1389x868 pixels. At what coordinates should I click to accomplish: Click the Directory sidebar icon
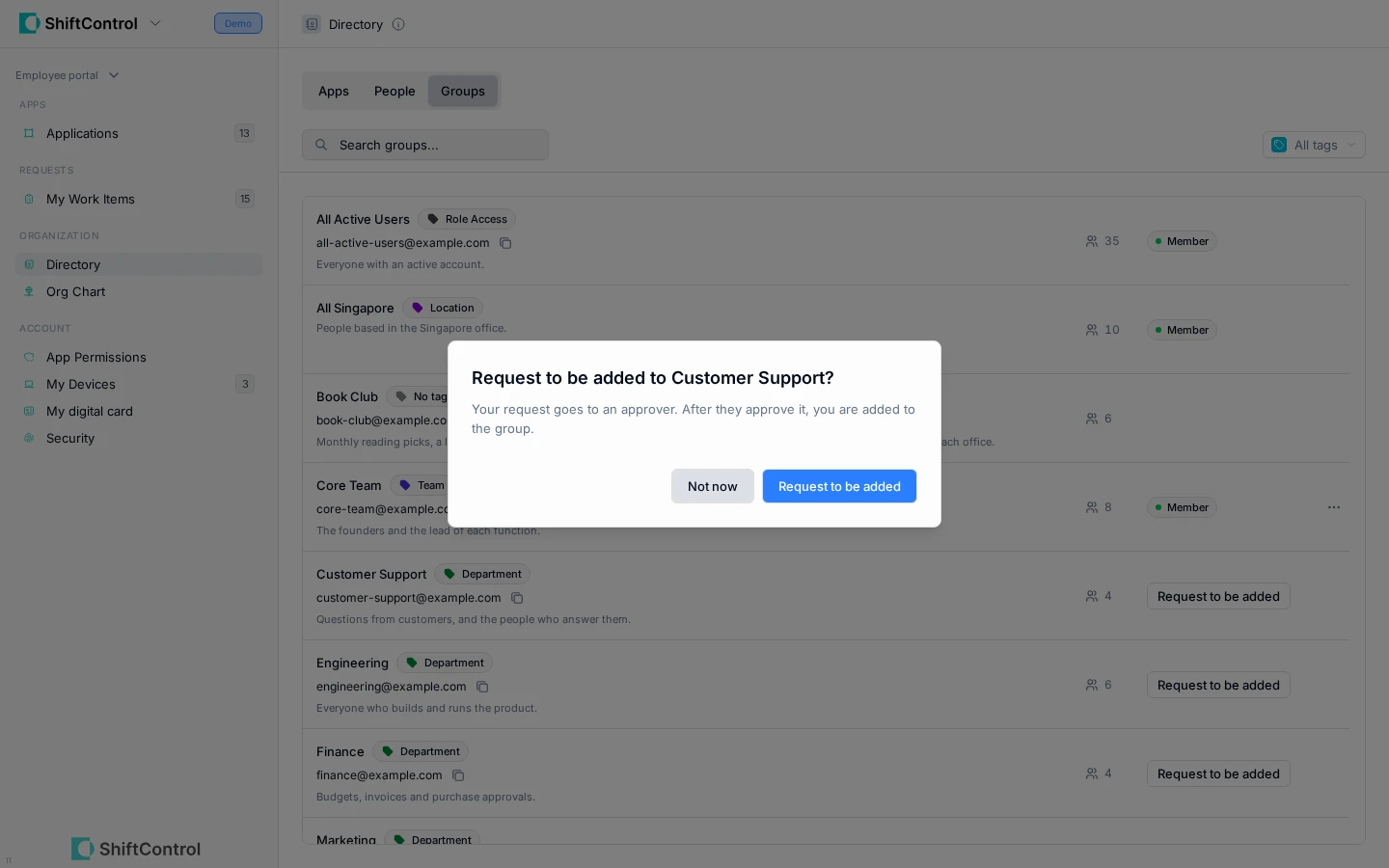pyautogui.click(x=29, y=264)
